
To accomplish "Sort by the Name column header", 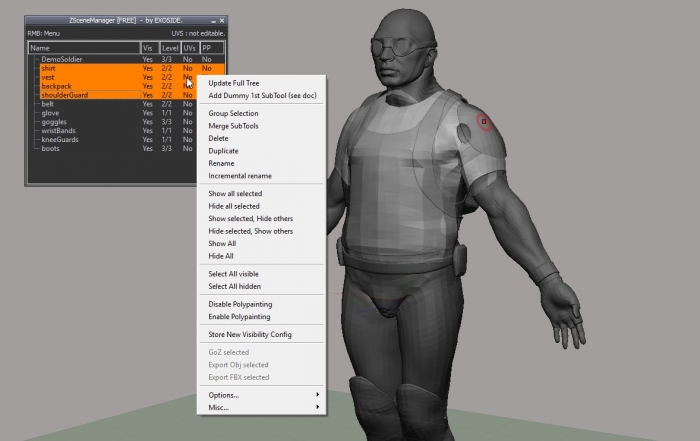I will coord(83,47).
